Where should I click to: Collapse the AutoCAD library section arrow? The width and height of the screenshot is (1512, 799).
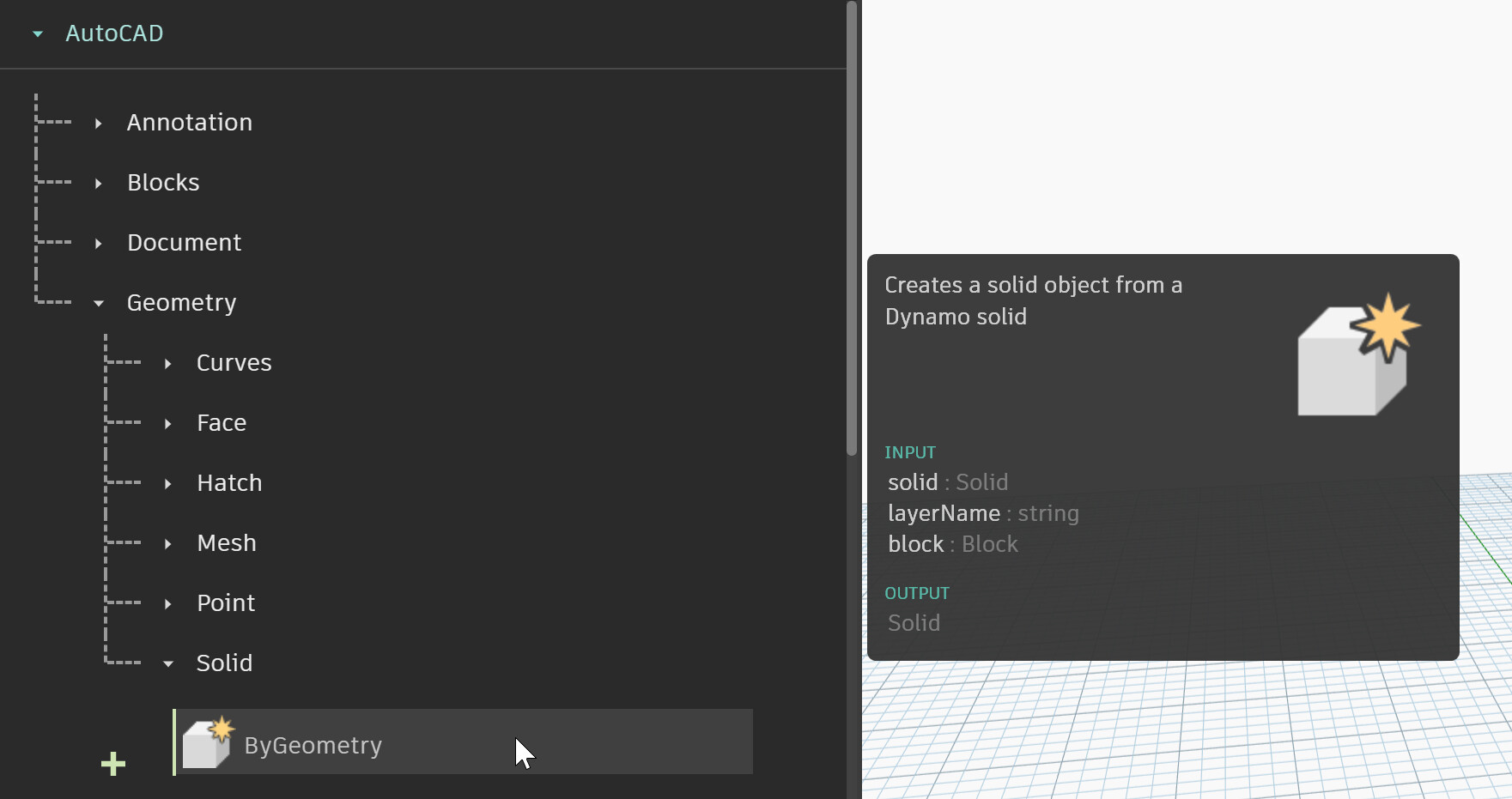38,34
